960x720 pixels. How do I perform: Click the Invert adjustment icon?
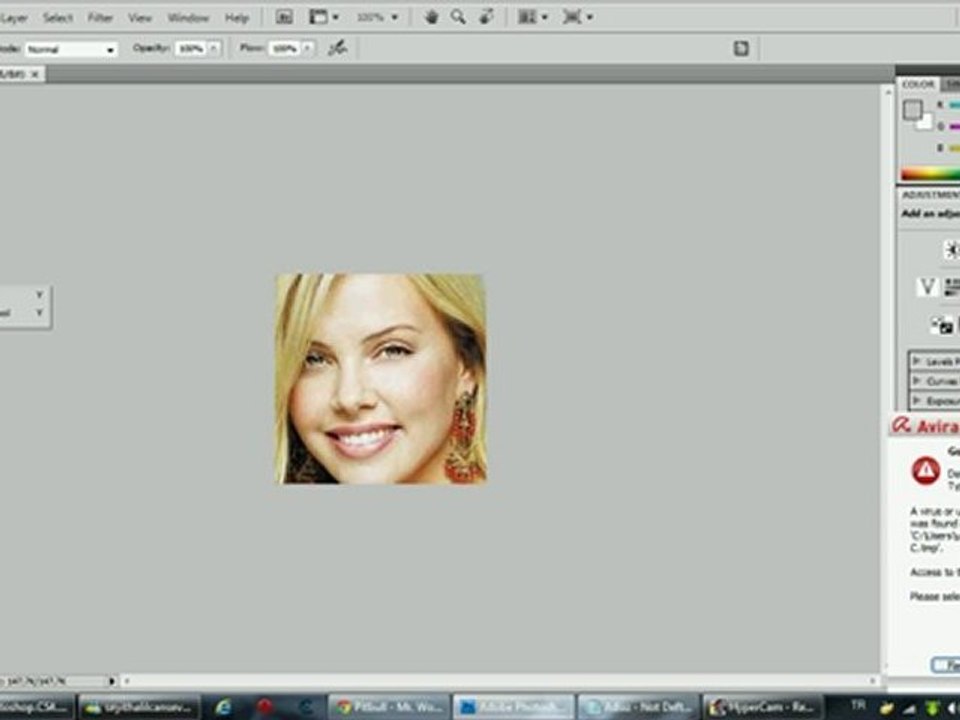pos(942,326)
